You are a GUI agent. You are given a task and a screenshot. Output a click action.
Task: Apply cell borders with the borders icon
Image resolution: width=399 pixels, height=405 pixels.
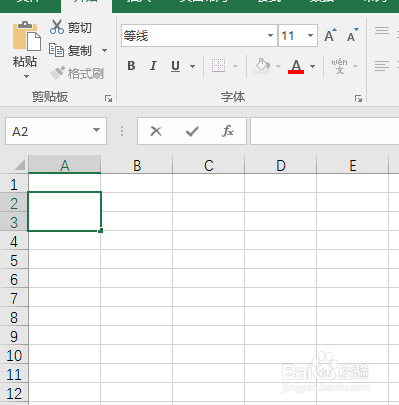pos(219,66)
